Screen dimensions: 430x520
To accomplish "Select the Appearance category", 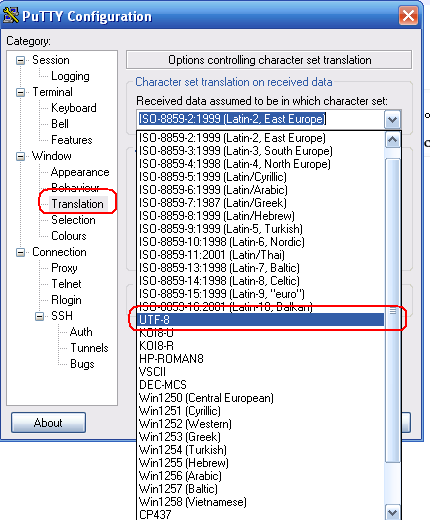I will [80, 172].
